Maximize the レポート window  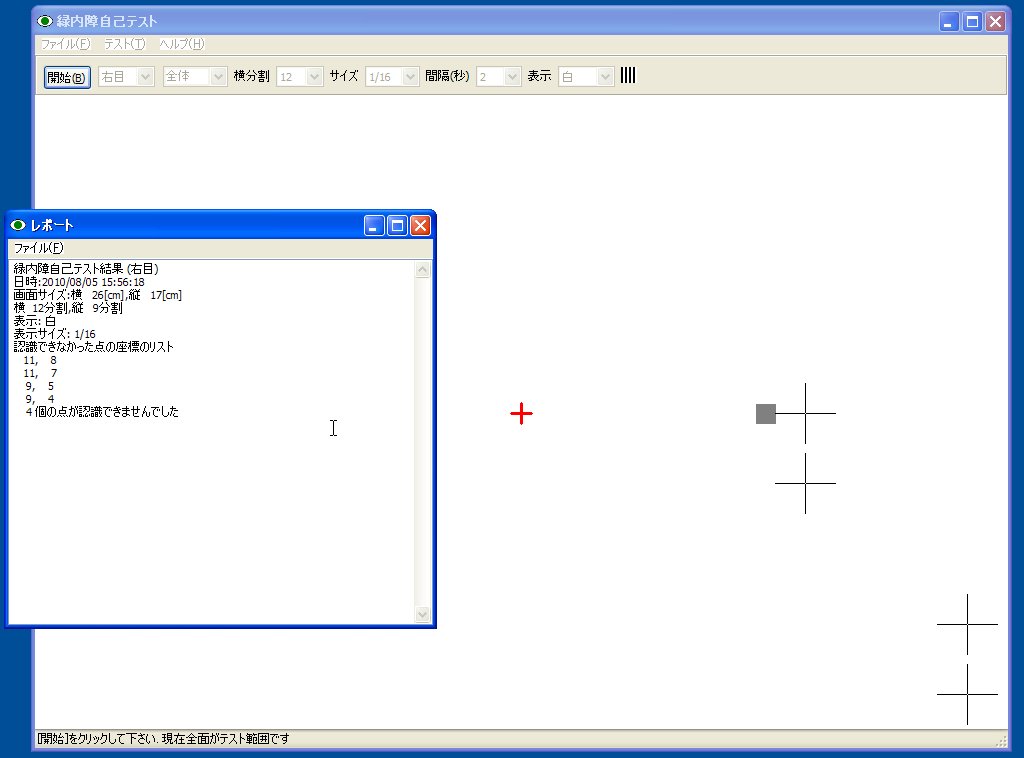point(397,225)
